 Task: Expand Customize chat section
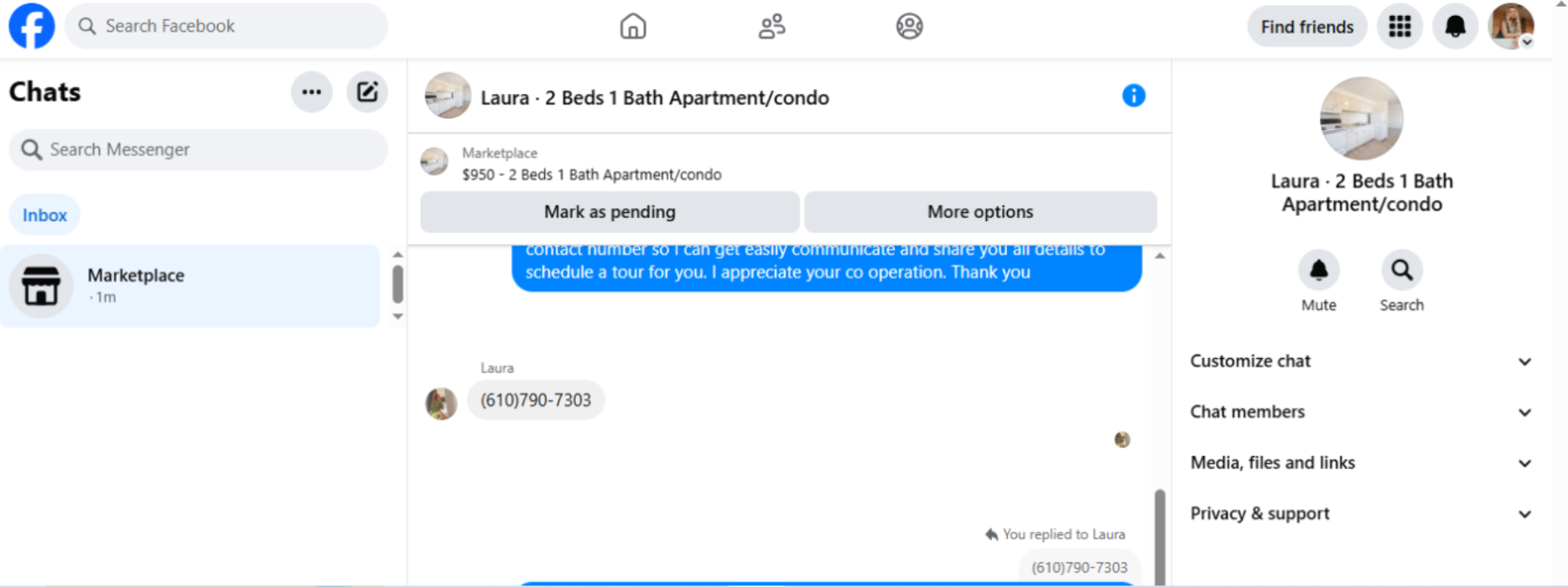coord(1361,361)
